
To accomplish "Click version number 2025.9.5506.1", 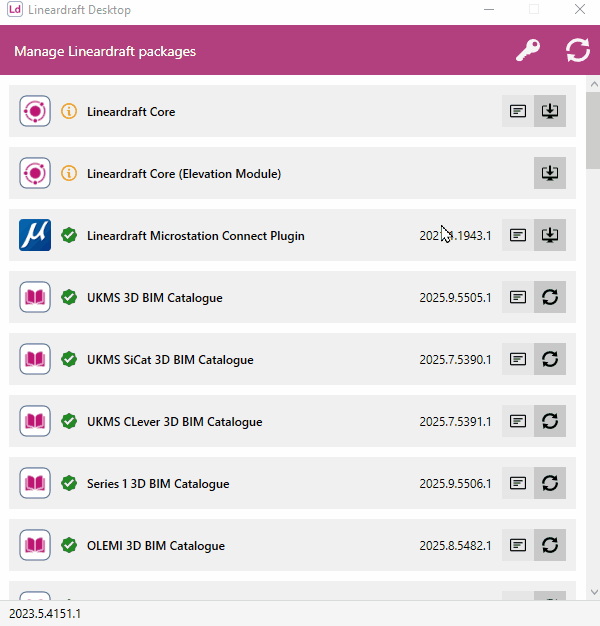I will tap(455, 484).
